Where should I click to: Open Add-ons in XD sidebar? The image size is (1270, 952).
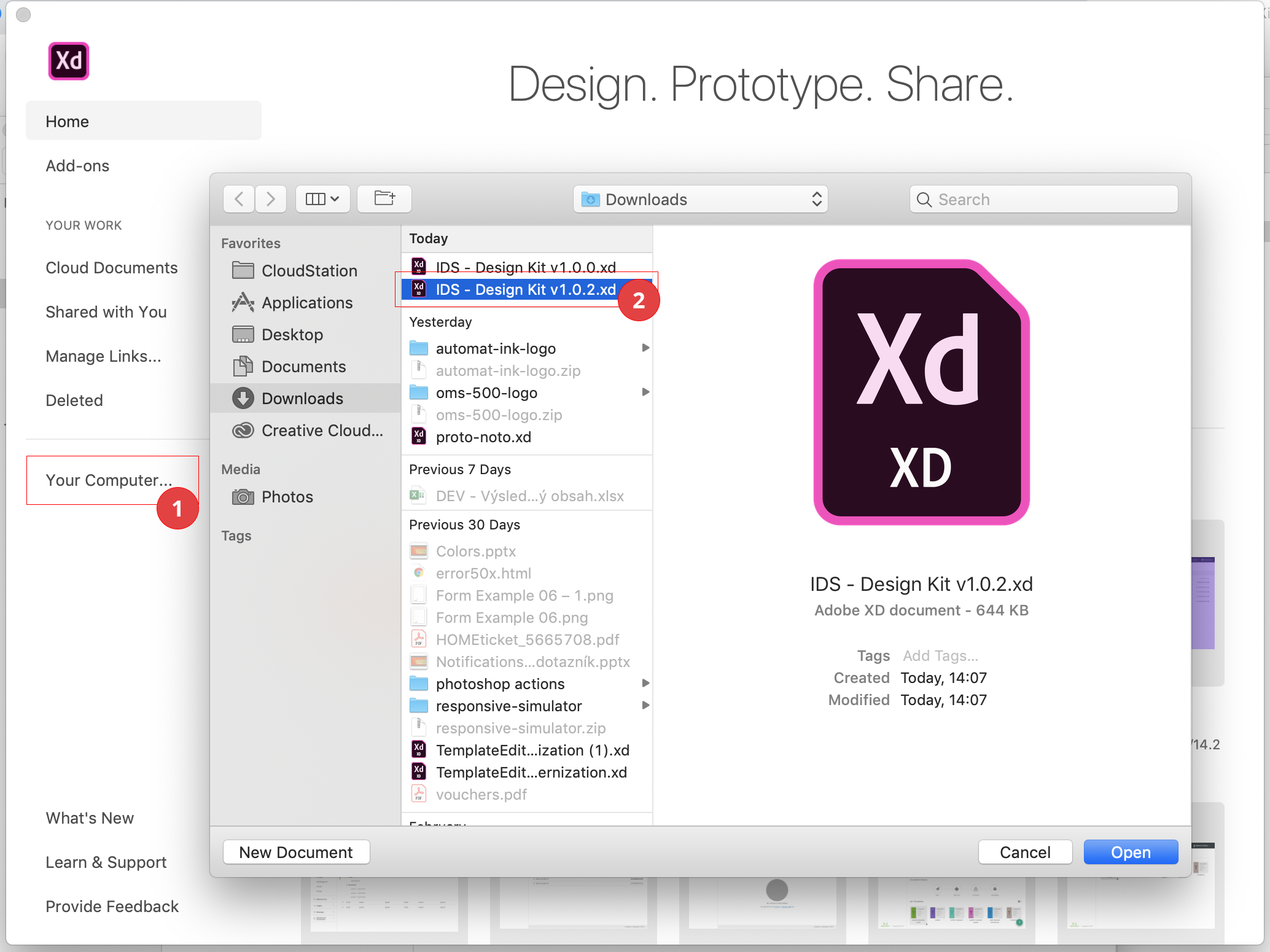(77, 166)
